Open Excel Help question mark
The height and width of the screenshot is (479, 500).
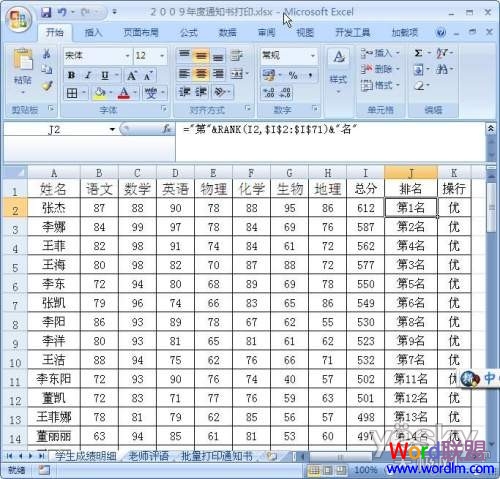(441, 32)
